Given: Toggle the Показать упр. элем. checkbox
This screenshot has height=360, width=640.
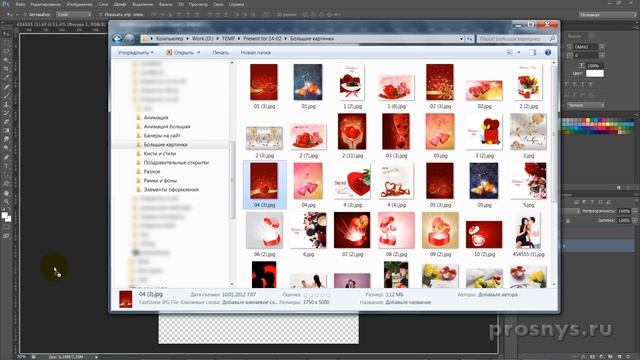Looking at the screenshot, I should 100,15.
